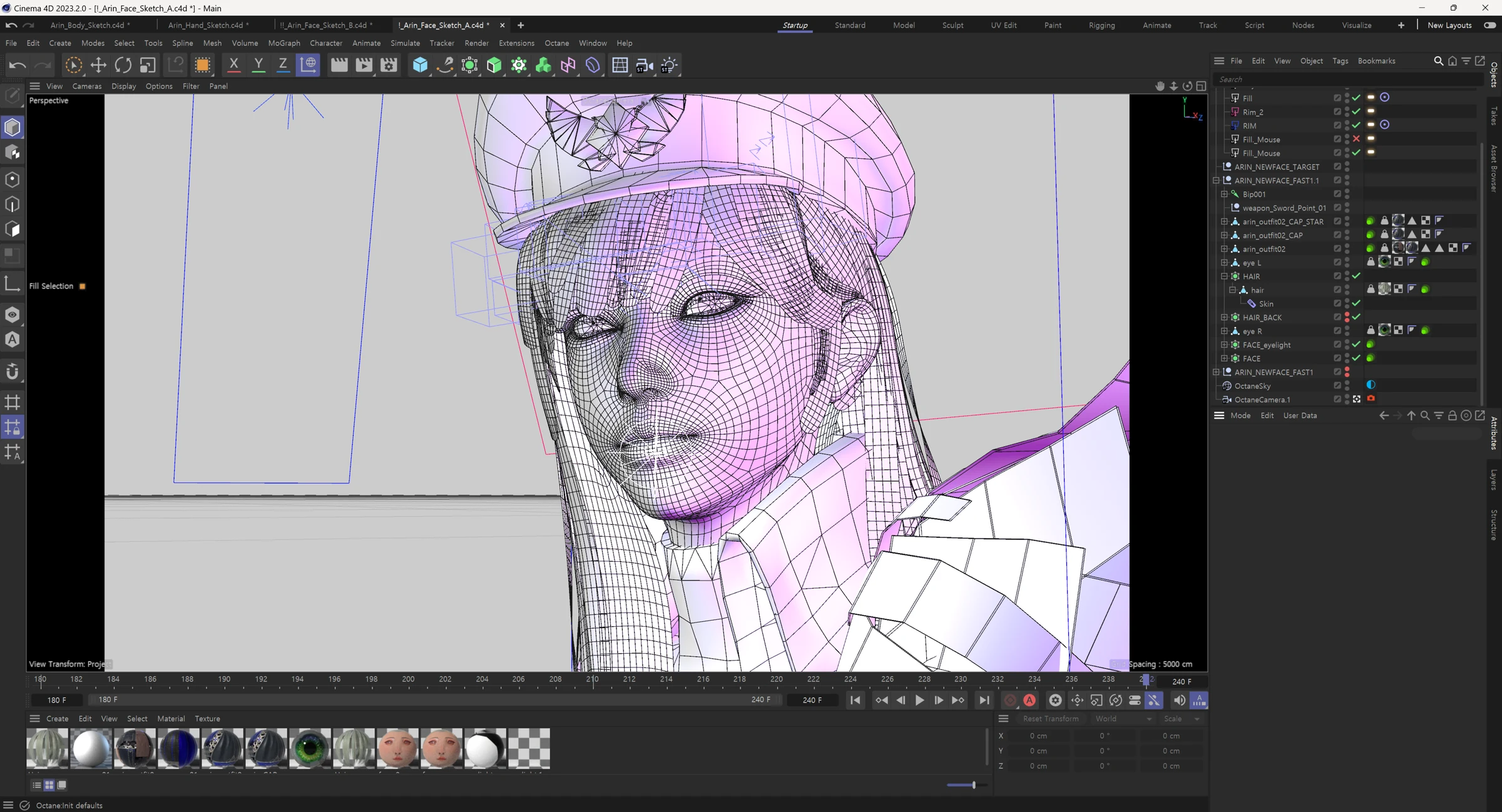Open the Edit Render Settings icon
1502x812 pixels.
pyautogui.click(x=389, y=65)
